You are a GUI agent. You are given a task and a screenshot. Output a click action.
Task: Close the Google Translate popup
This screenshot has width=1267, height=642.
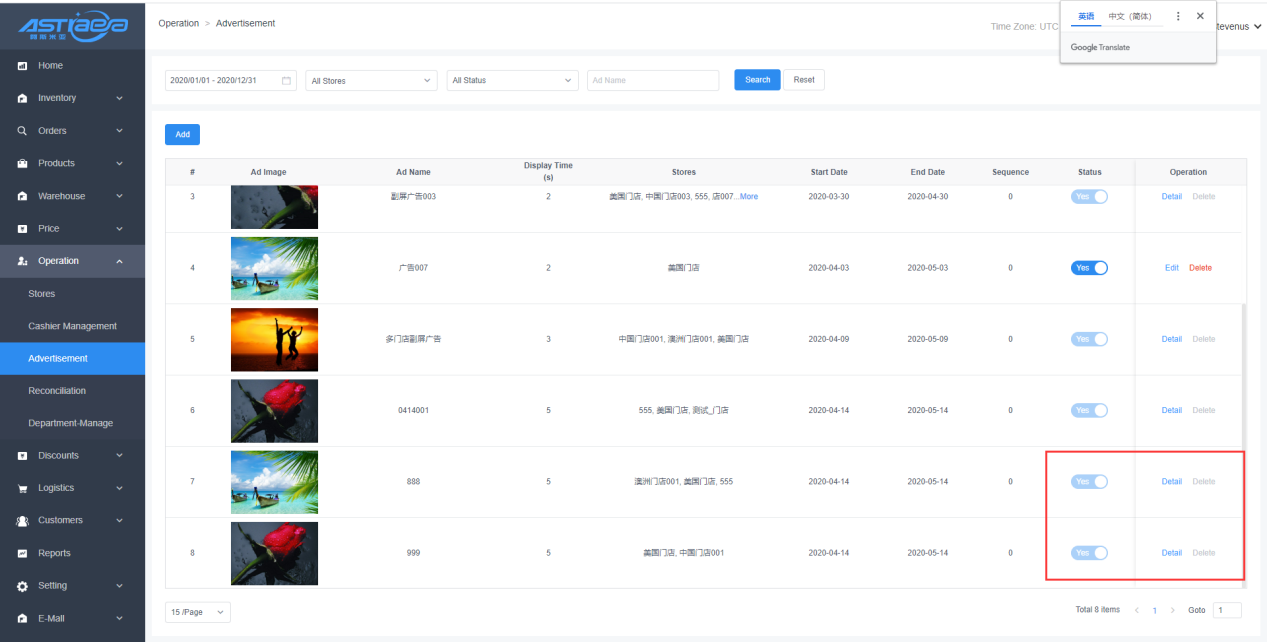(x=1200, y=16)
